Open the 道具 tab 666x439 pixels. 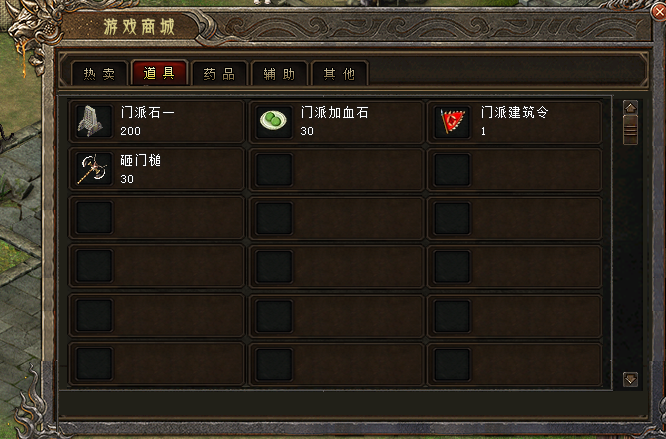(x=159, y=73)
